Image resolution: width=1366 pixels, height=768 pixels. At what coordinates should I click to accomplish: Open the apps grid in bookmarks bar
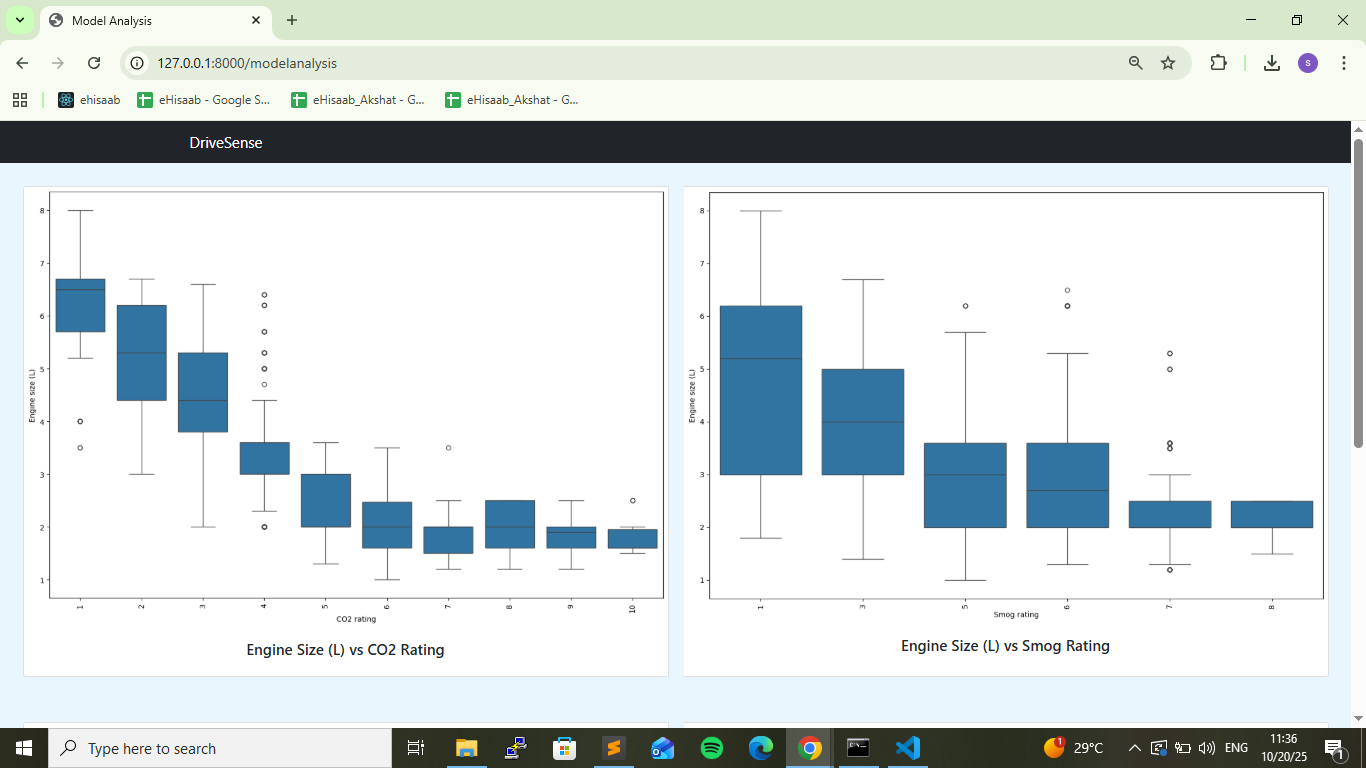(20, 100)
